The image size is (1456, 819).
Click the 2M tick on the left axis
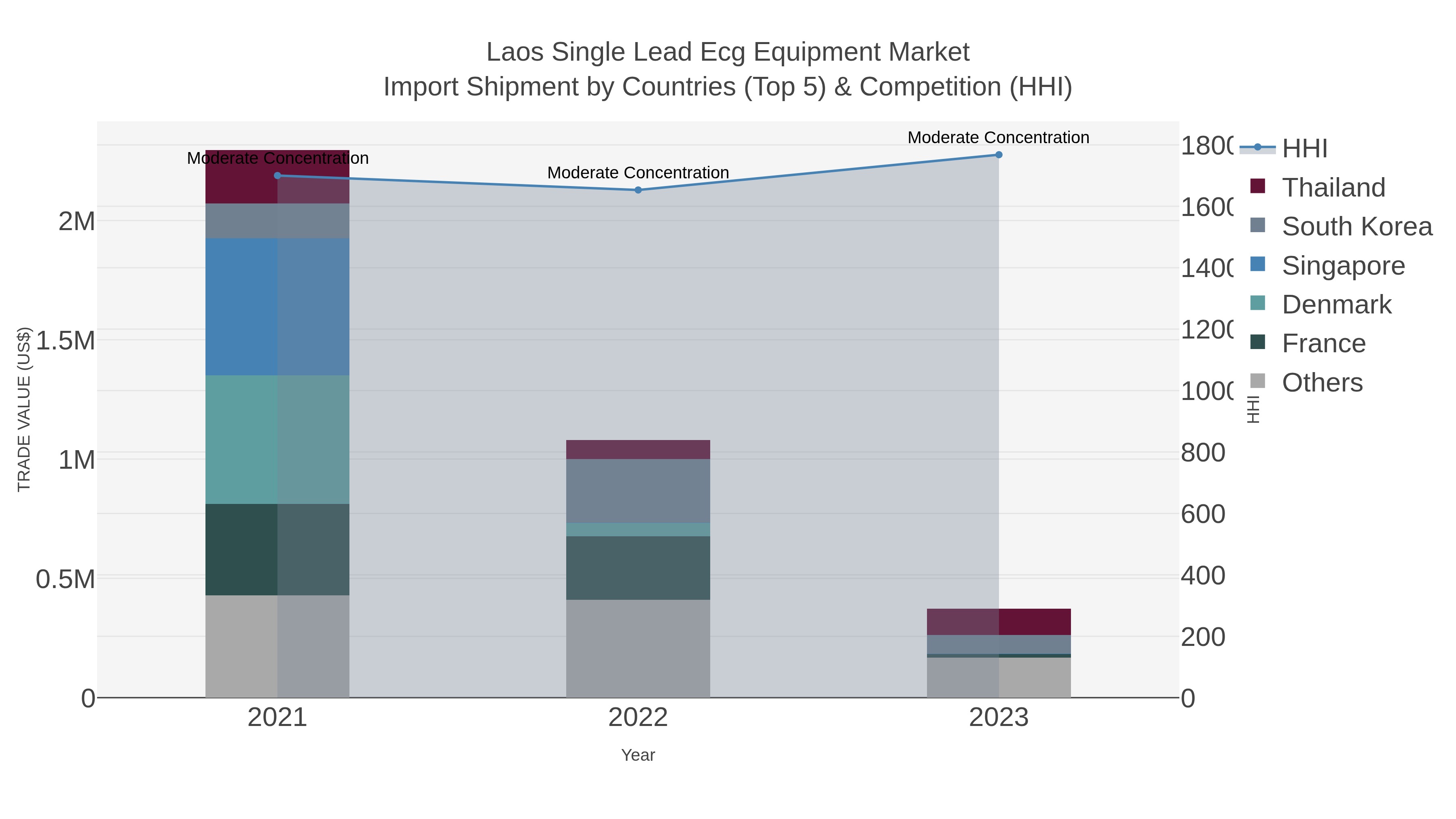pyautogui.click(x=77, y=221)
